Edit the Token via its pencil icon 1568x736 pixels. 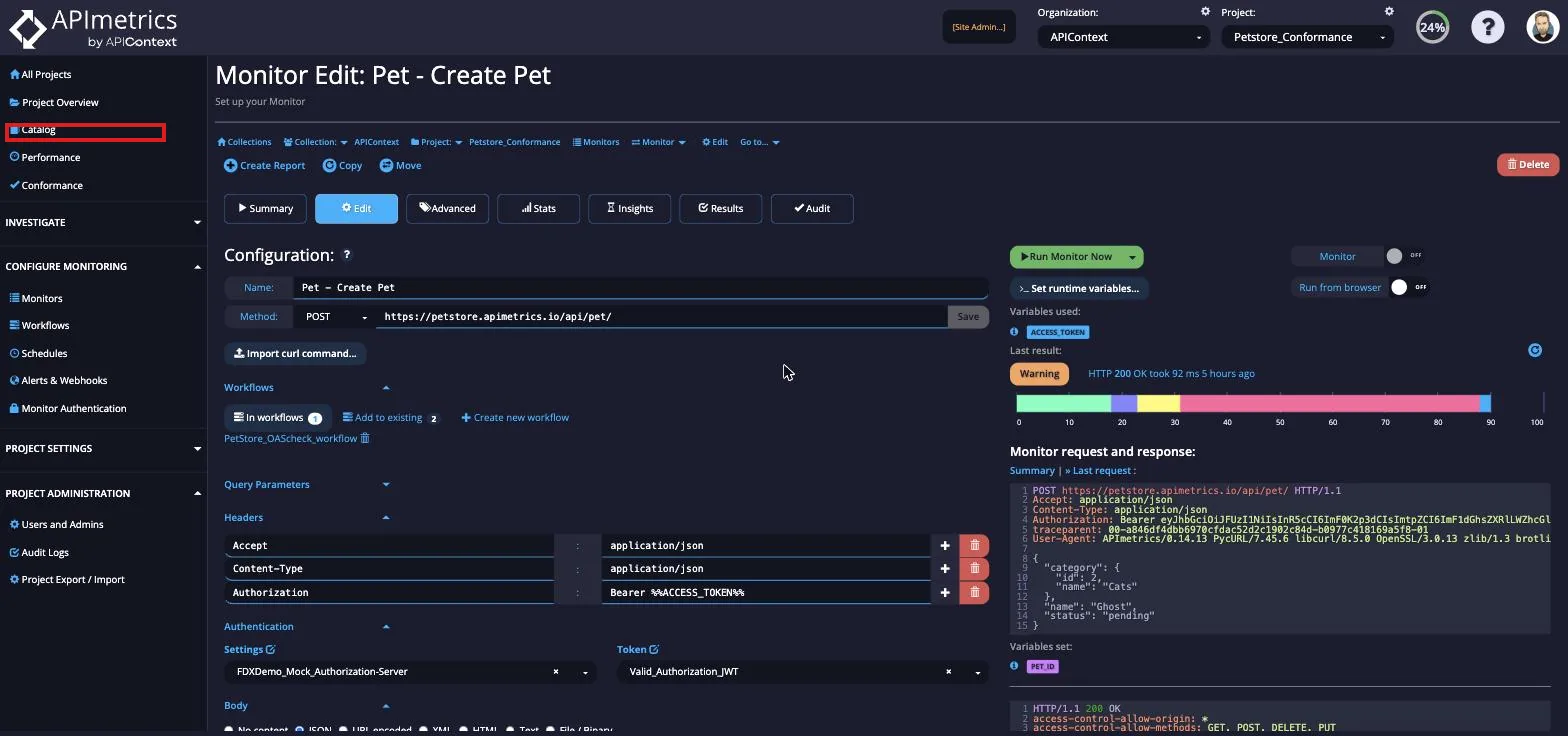654,649
